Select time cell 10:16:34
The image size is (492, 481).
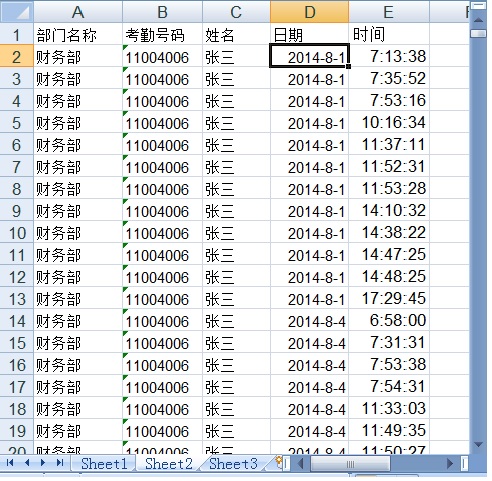click(x=389, y=122)
